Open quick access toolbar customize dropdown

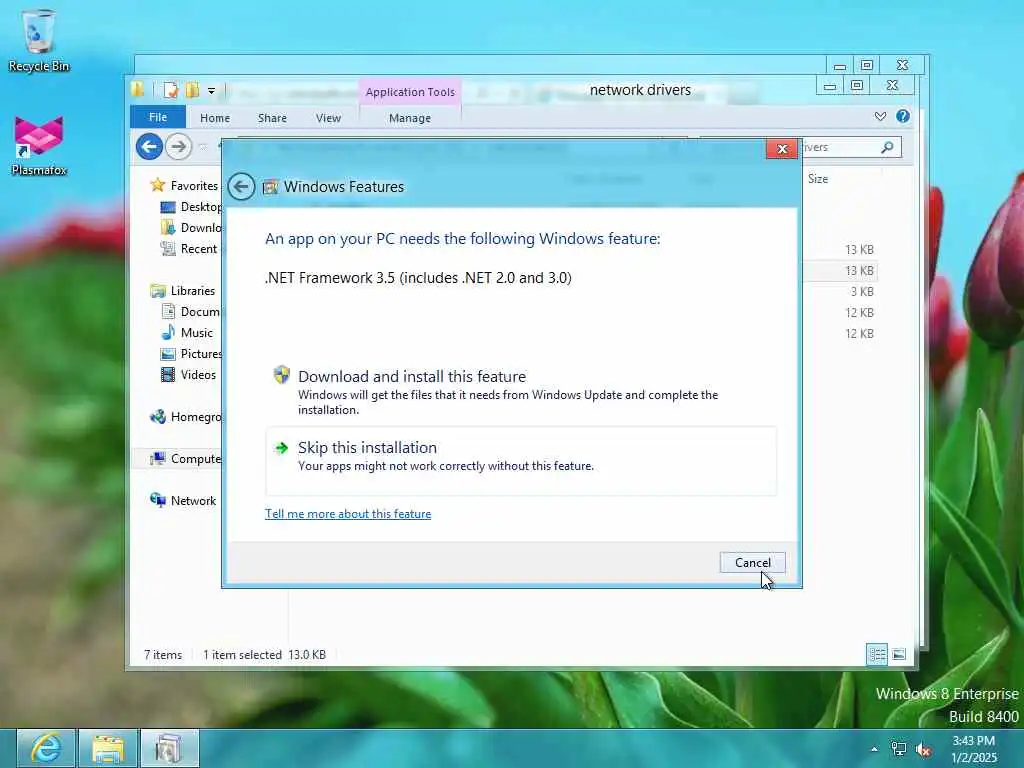click(x=212, y=91)
